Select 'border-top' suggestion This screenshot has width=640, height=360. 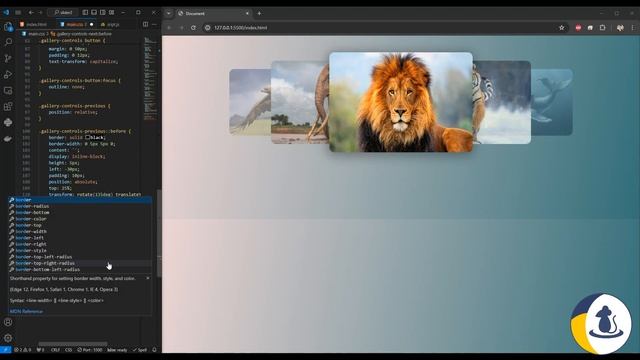click(80, 225)
